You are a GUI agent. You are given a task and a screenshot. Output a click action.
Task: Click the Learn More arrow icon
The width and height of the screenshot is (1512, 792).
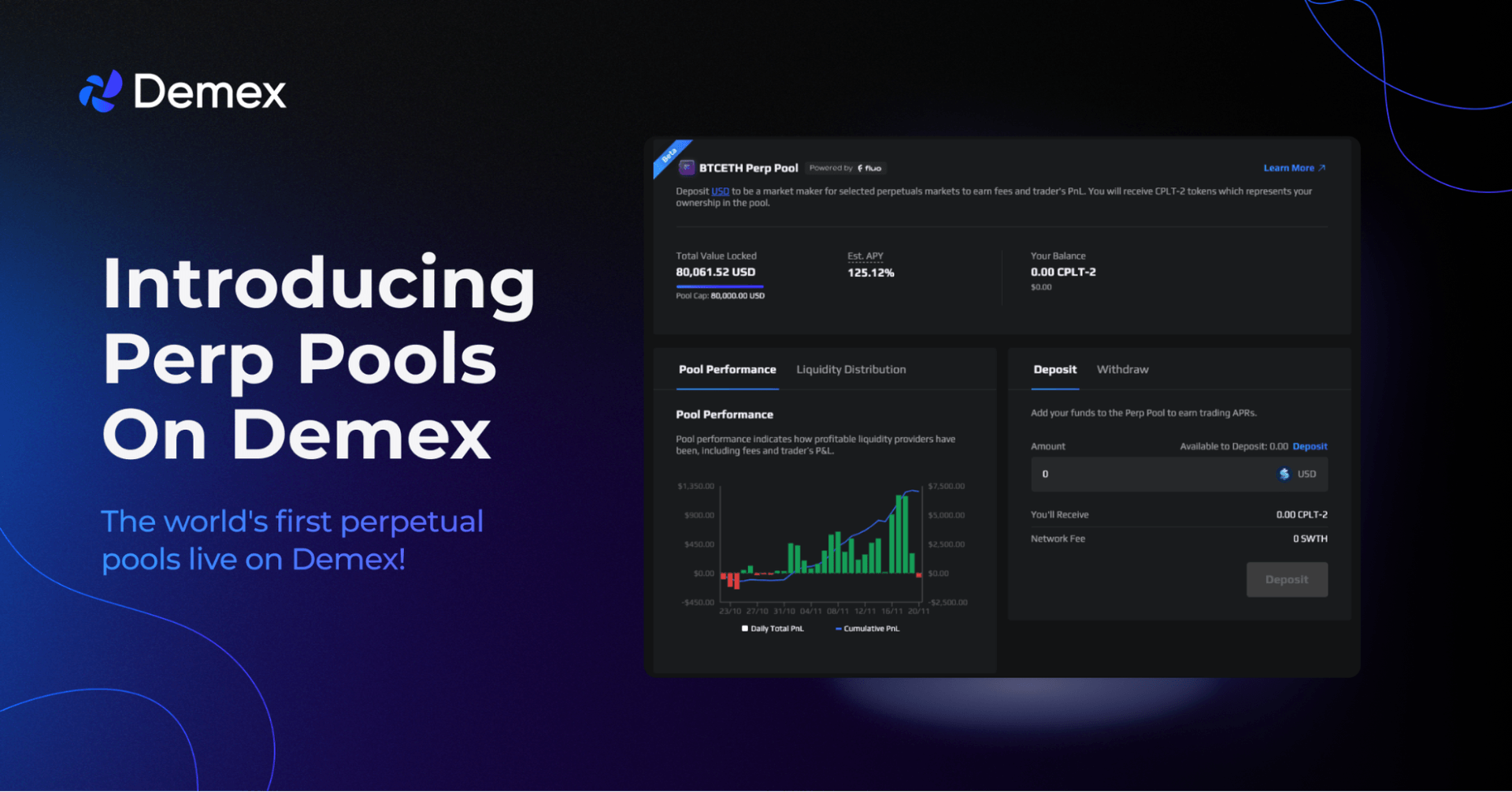click(x=1322, y=168)
